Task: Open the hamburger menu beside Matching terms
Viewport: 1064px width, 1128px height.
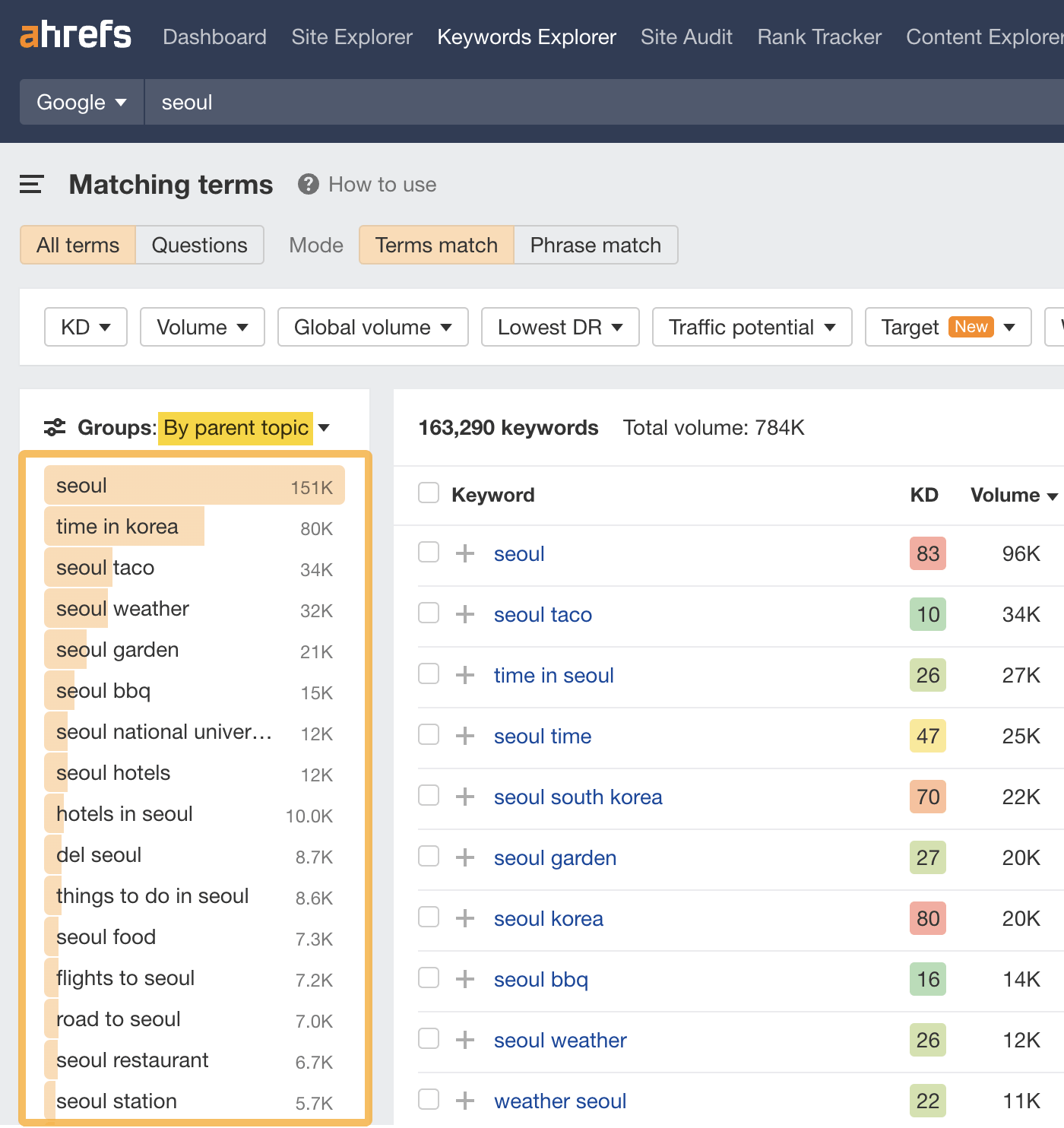Action: click(x=31, y=184)
